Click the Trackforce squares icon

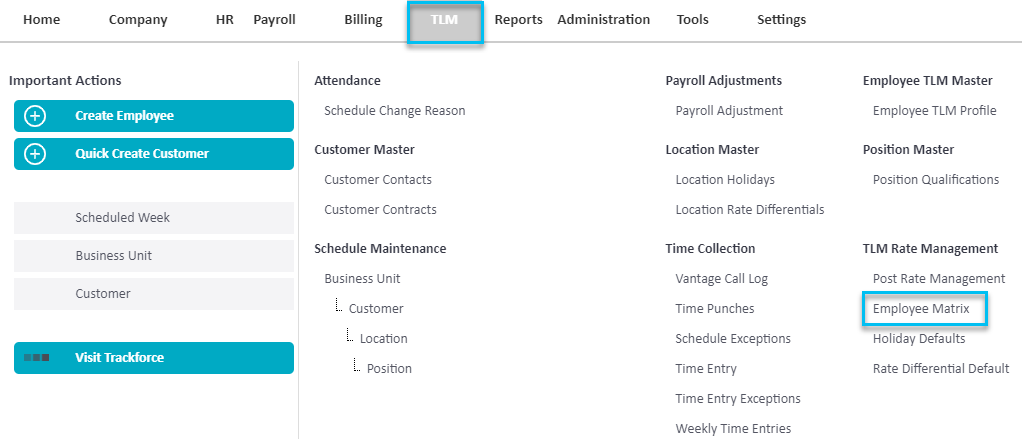[x=36, y=358]
